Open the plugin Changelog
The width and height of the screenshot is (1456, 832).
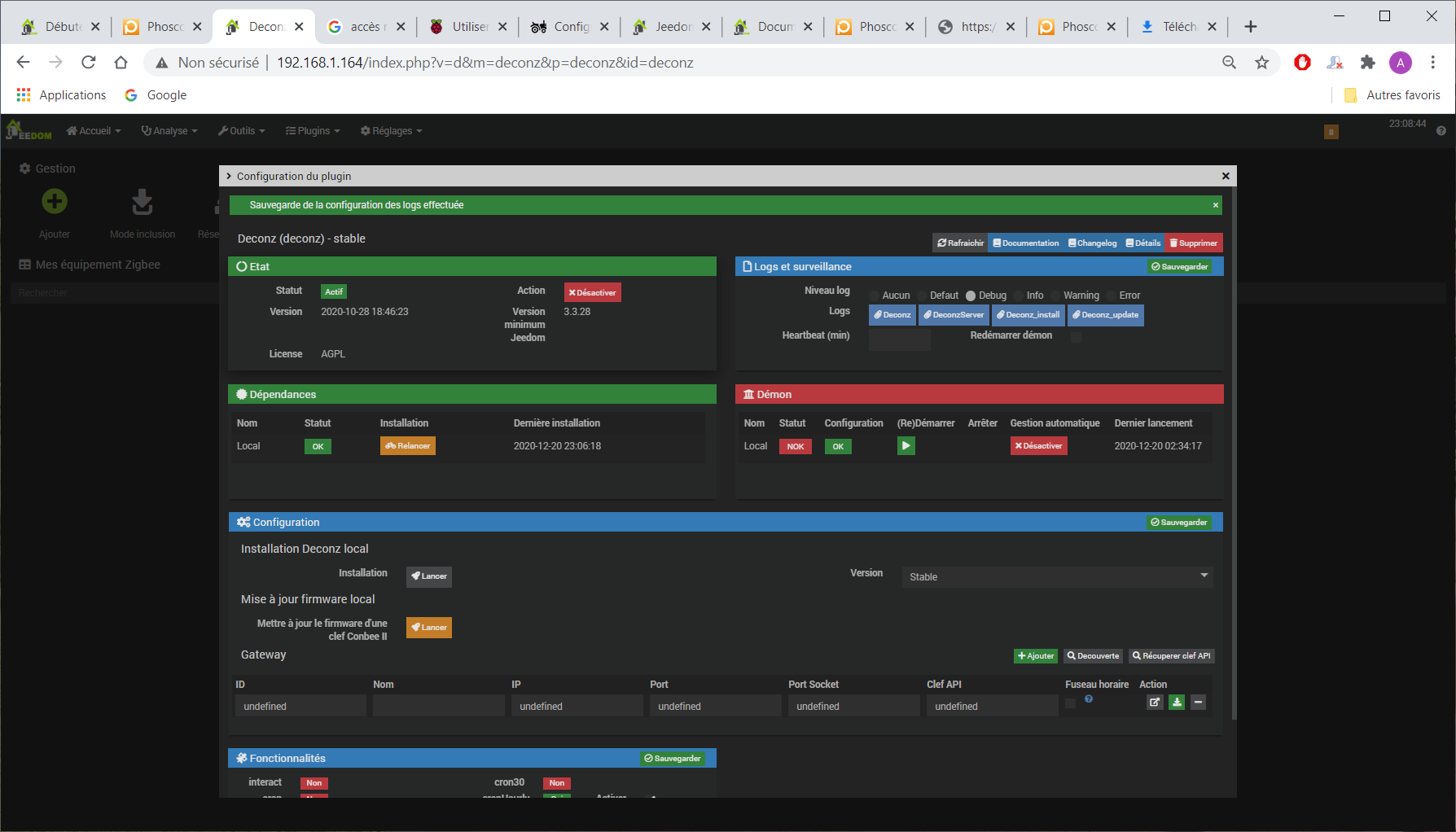click(x=1092, y=243)
